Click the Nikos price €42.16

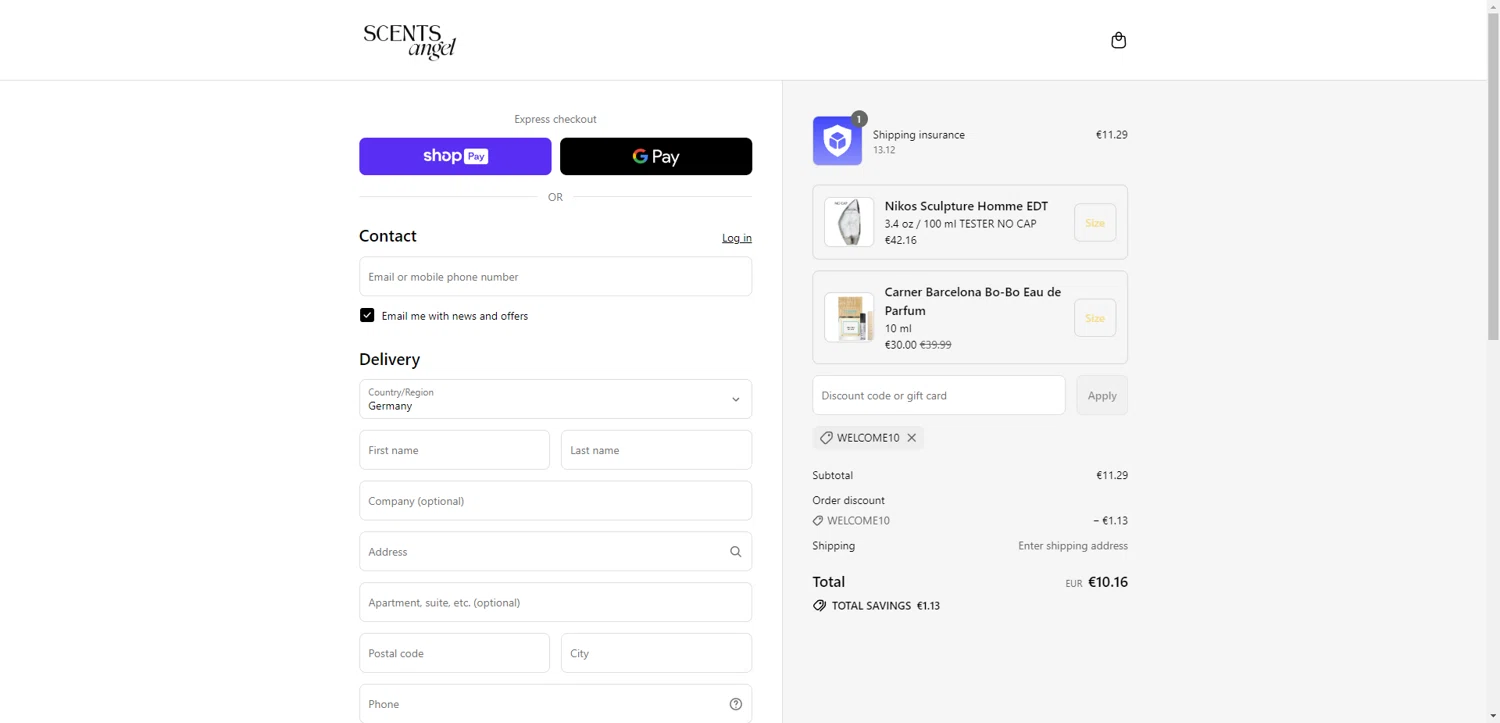coord(901,240)
